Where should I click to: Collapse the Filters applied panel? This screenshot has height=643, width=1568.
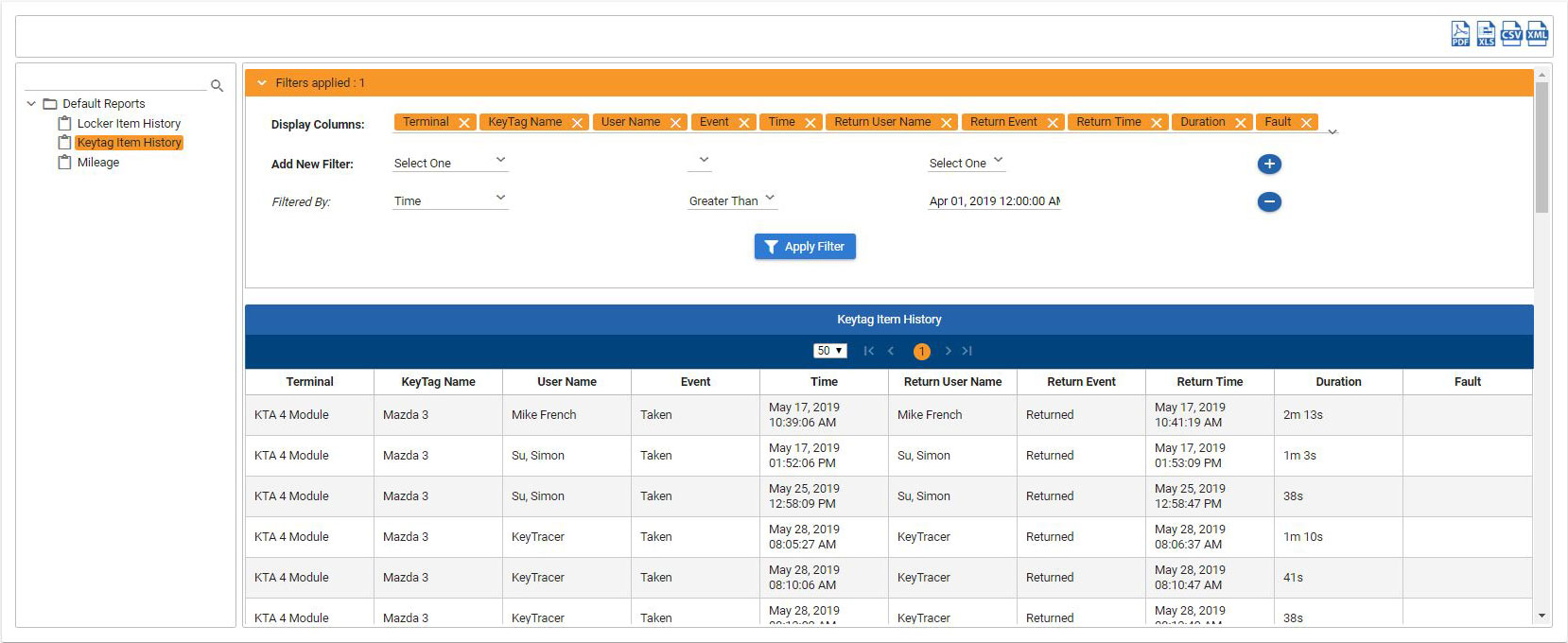(262, 83)
